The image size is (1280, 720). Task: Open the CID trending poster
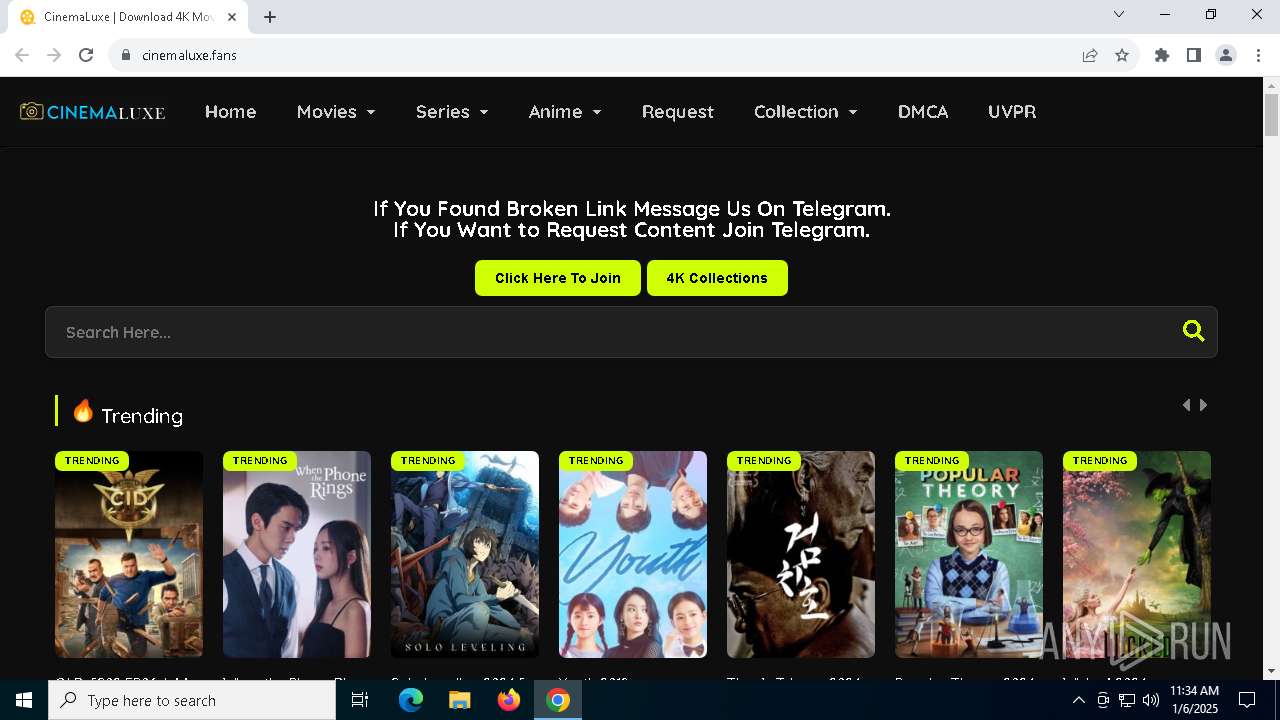tap(129, 554)
